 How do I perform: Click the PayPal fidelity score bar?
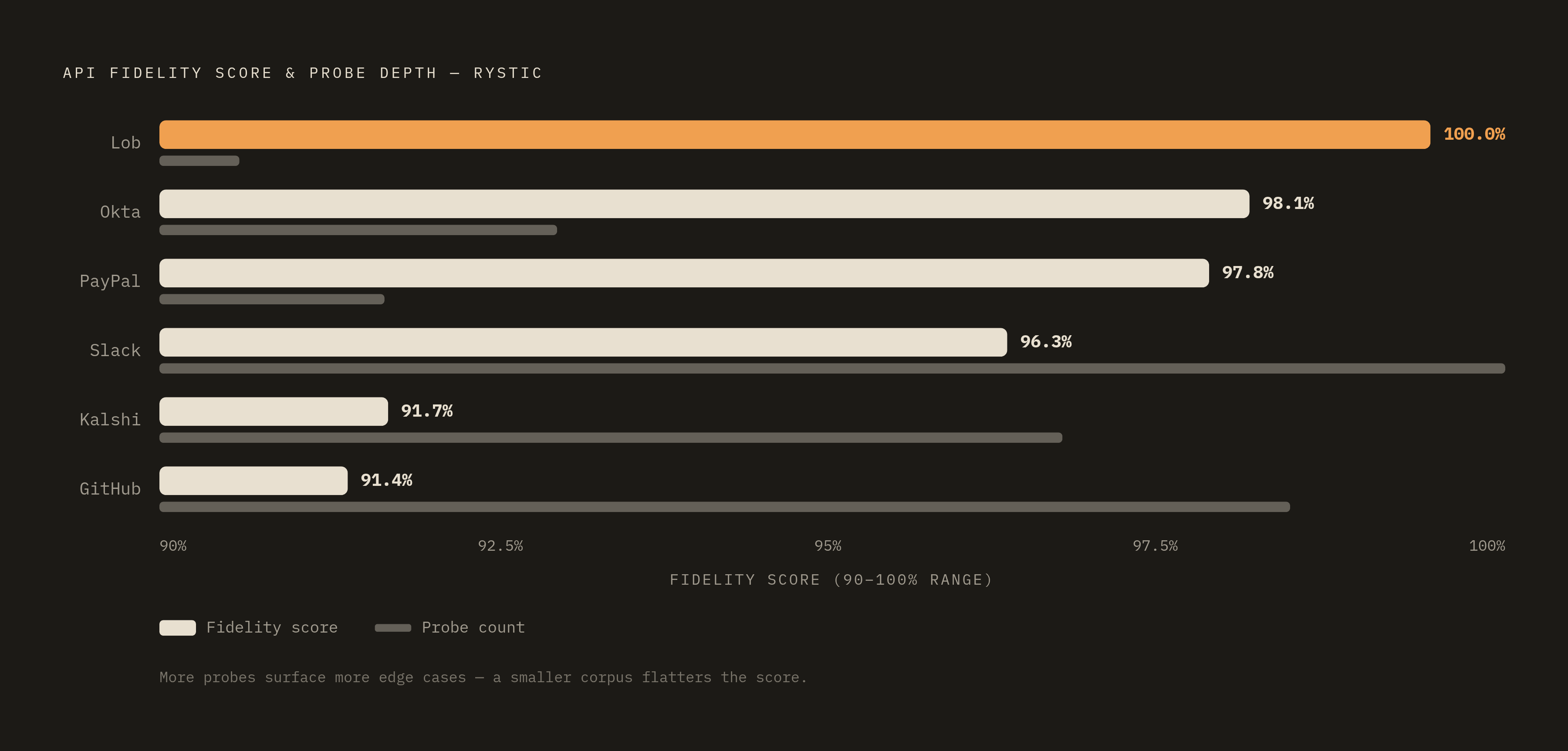(x=684, y=273)
